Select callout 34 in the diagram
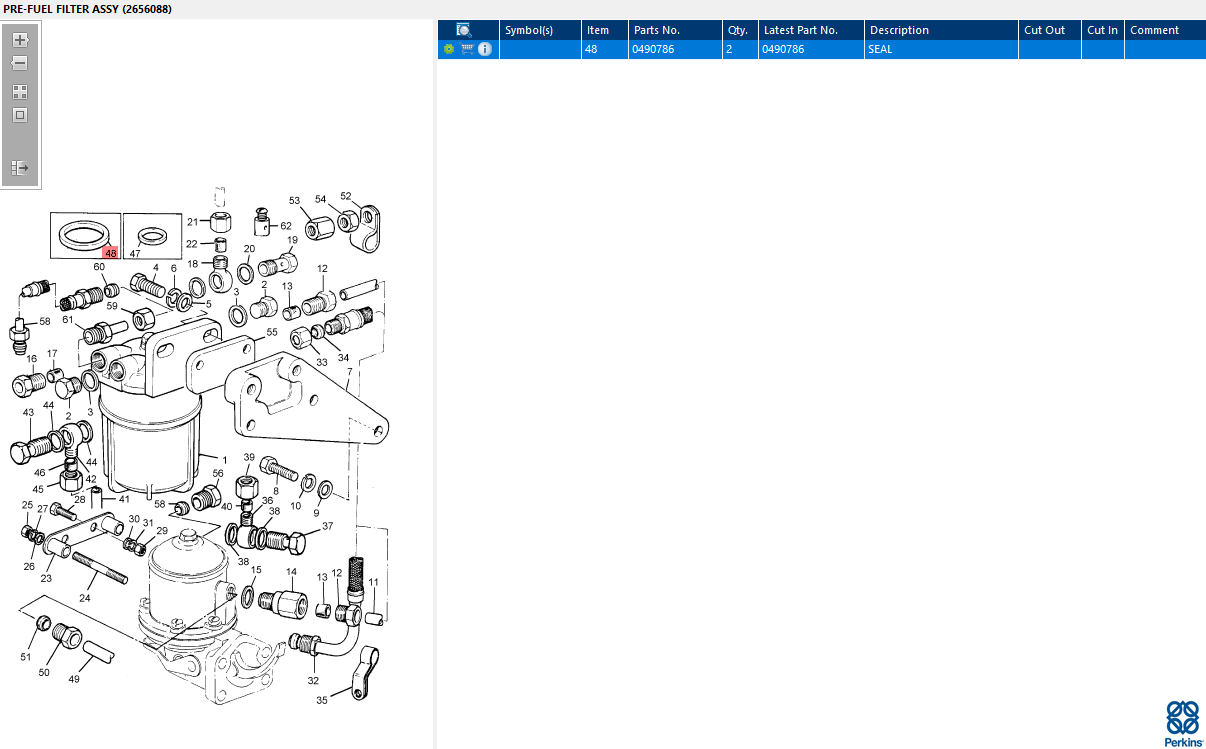1206x749 pixels. point(343,357)
